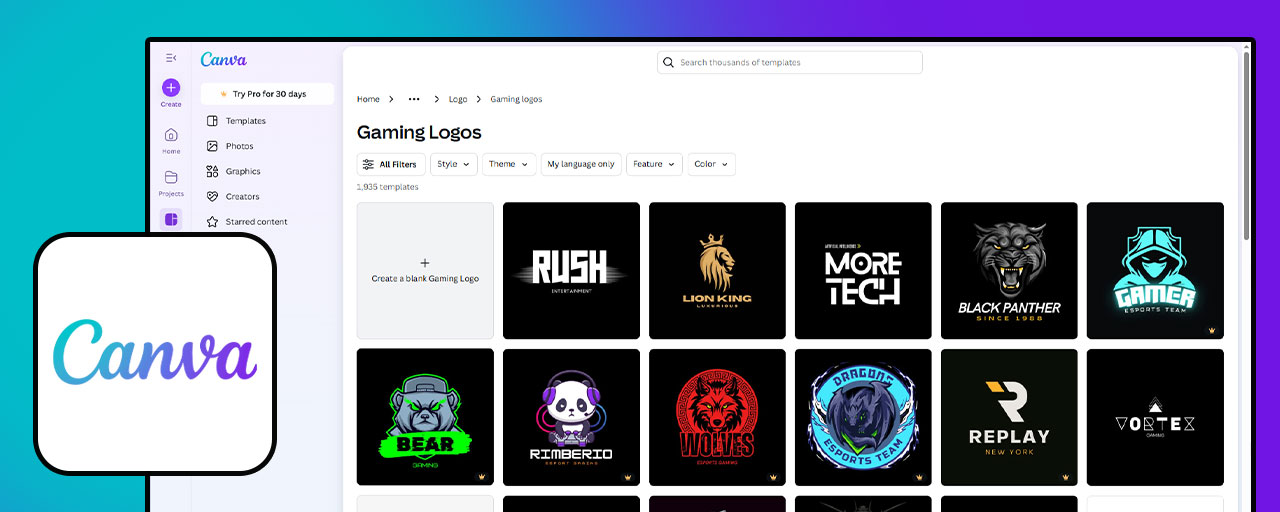Open Projects folder icon
Viewport: 1280px width, 512px height.
pos(171,177)
